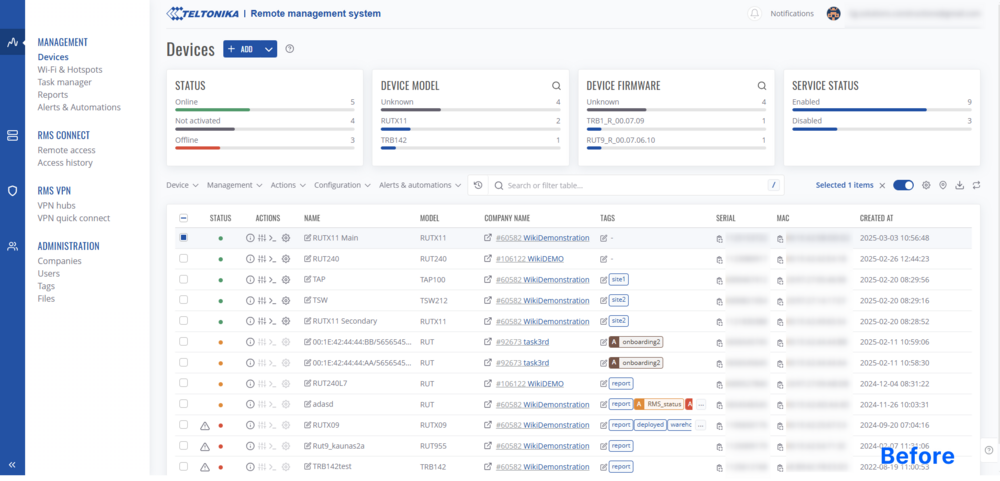Open the map location pin icon
1000x481 pixels.
(943, 185)
